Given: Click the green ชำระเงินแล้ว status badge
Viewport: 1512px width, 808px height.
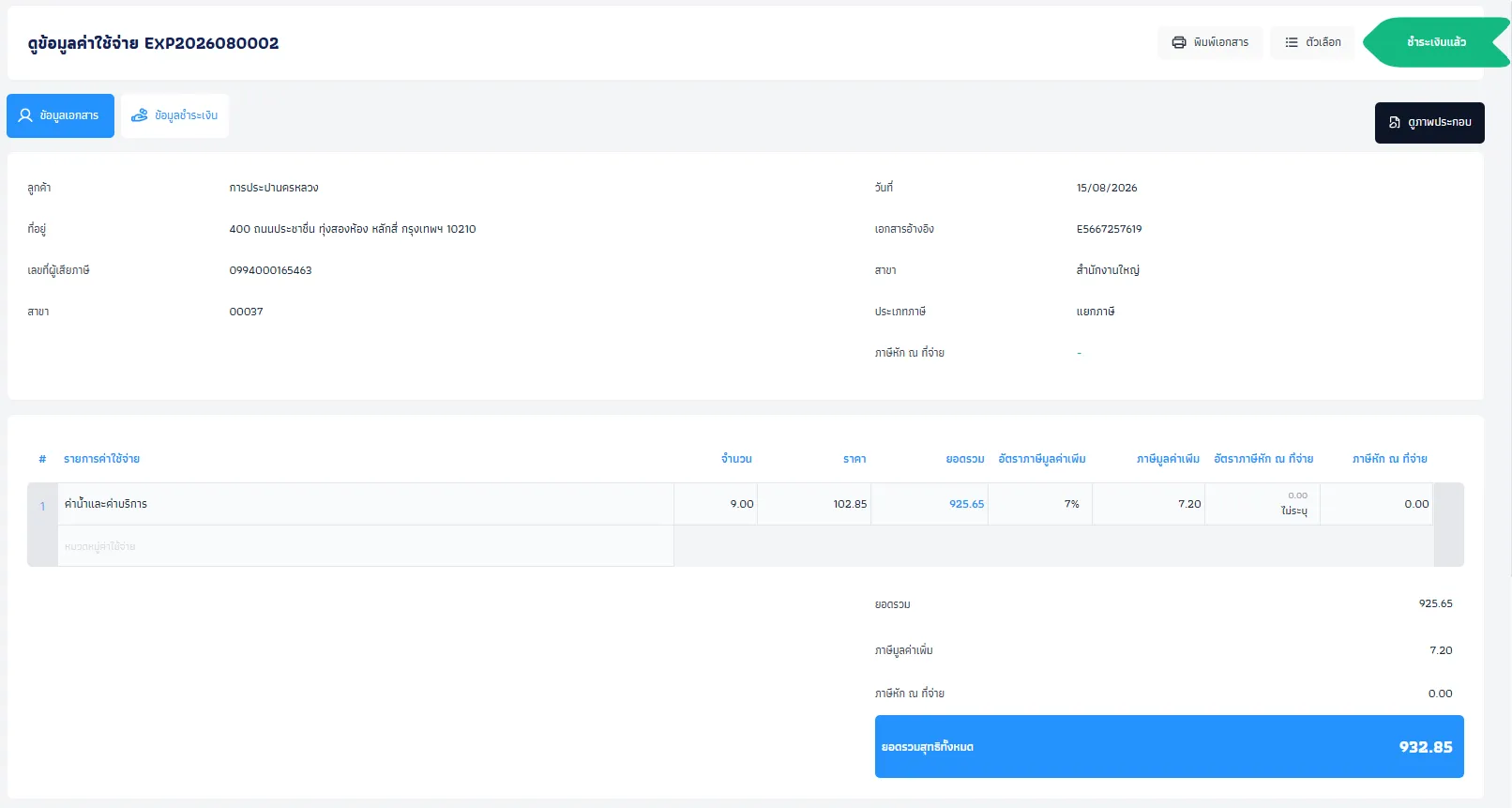Looking at the screenshot, I should pos(1436,42).
